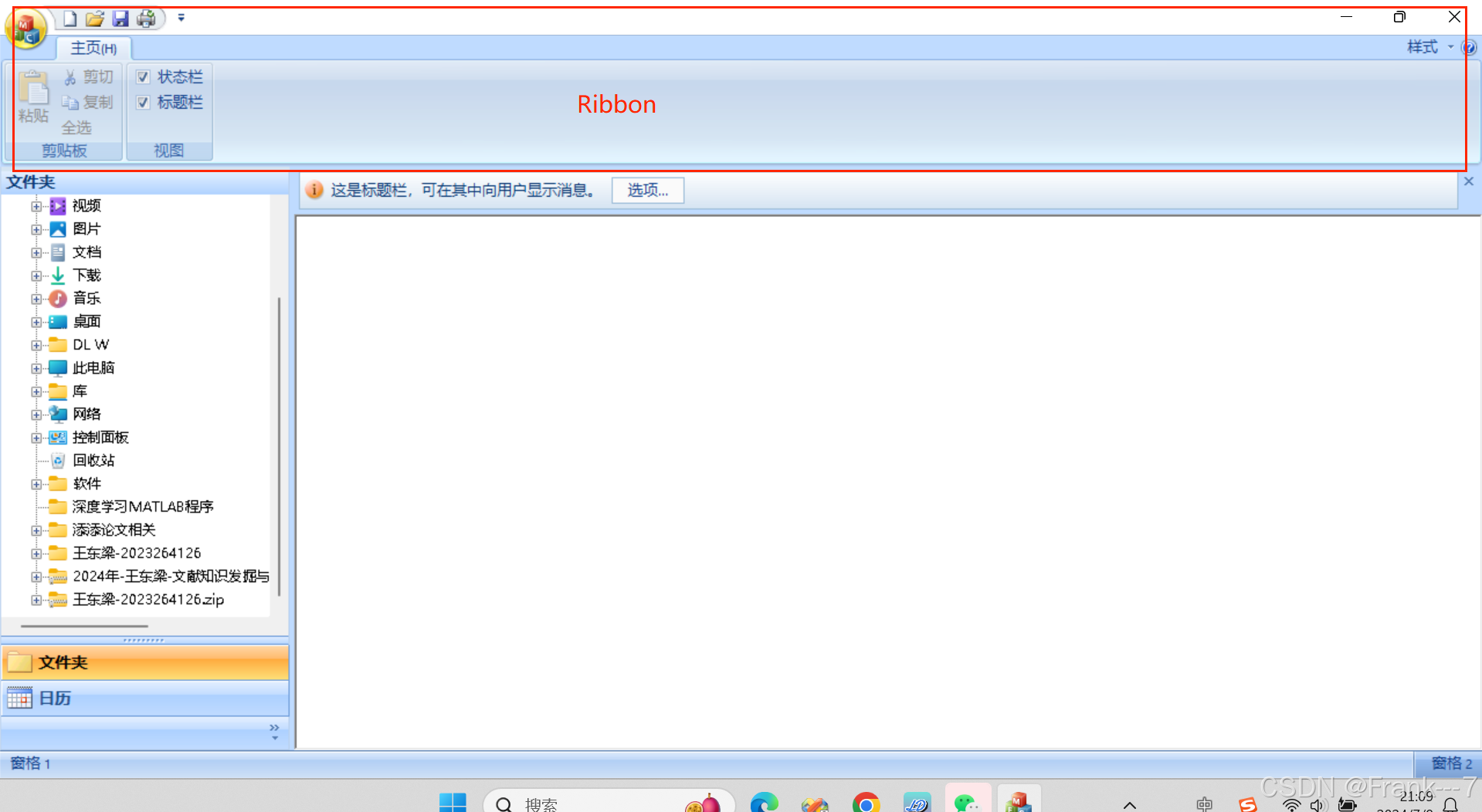Open a file using the Open folder icon

[x=94, y=19]
